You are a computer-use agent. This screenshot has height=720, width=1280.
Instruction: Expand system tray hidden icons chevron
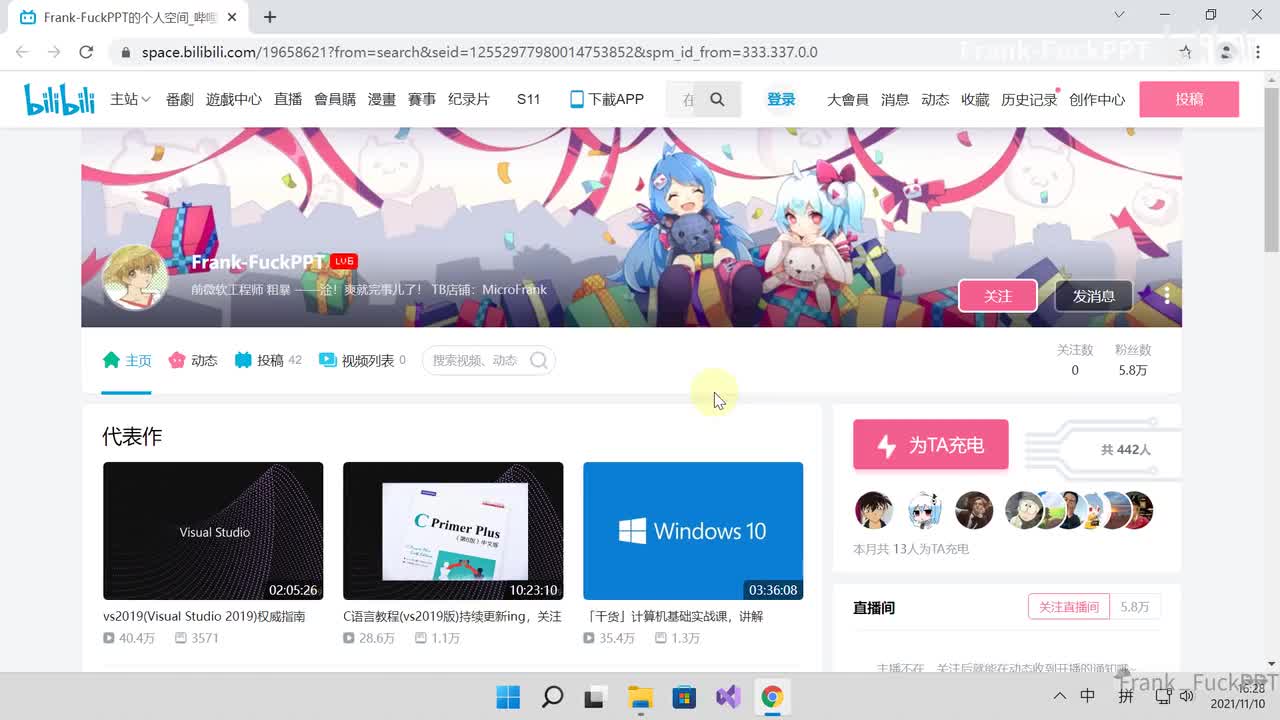pyautogui.click(x=1060, y=696)
